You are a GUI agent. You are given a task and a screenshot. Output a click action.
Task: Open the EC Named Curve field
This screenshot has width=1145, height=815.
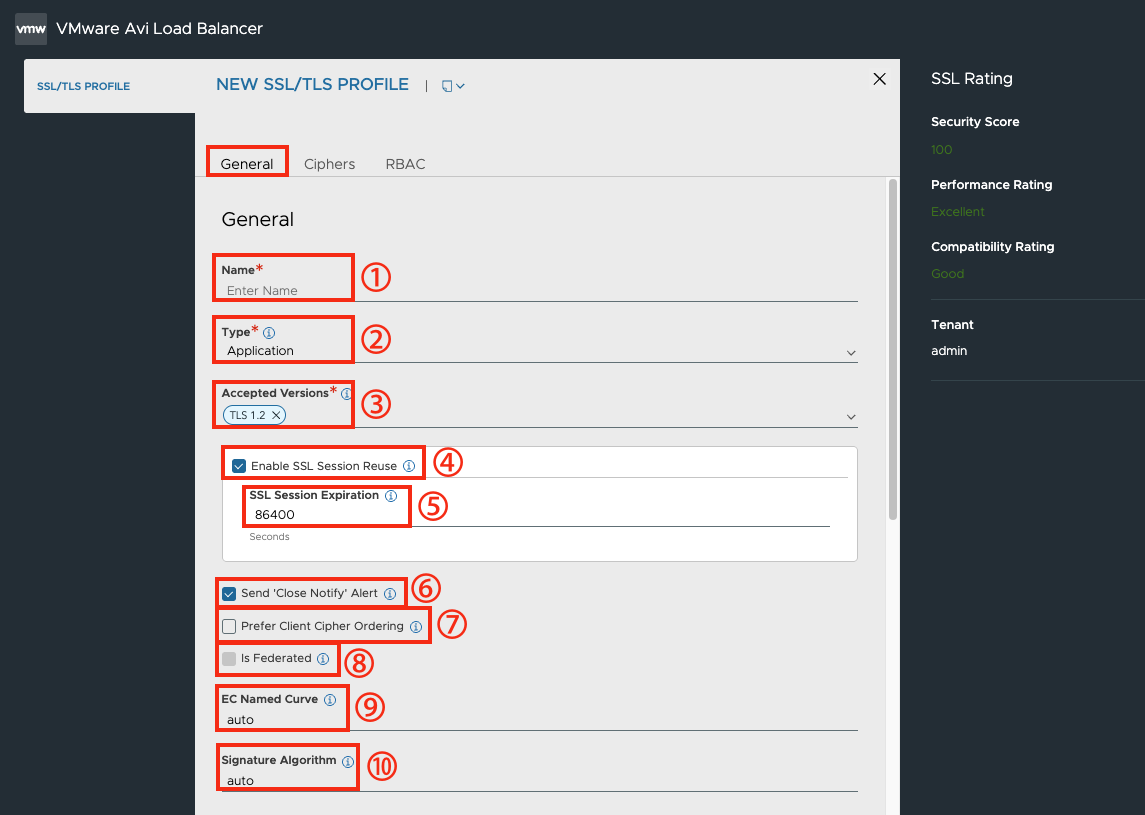coord(540,720)
